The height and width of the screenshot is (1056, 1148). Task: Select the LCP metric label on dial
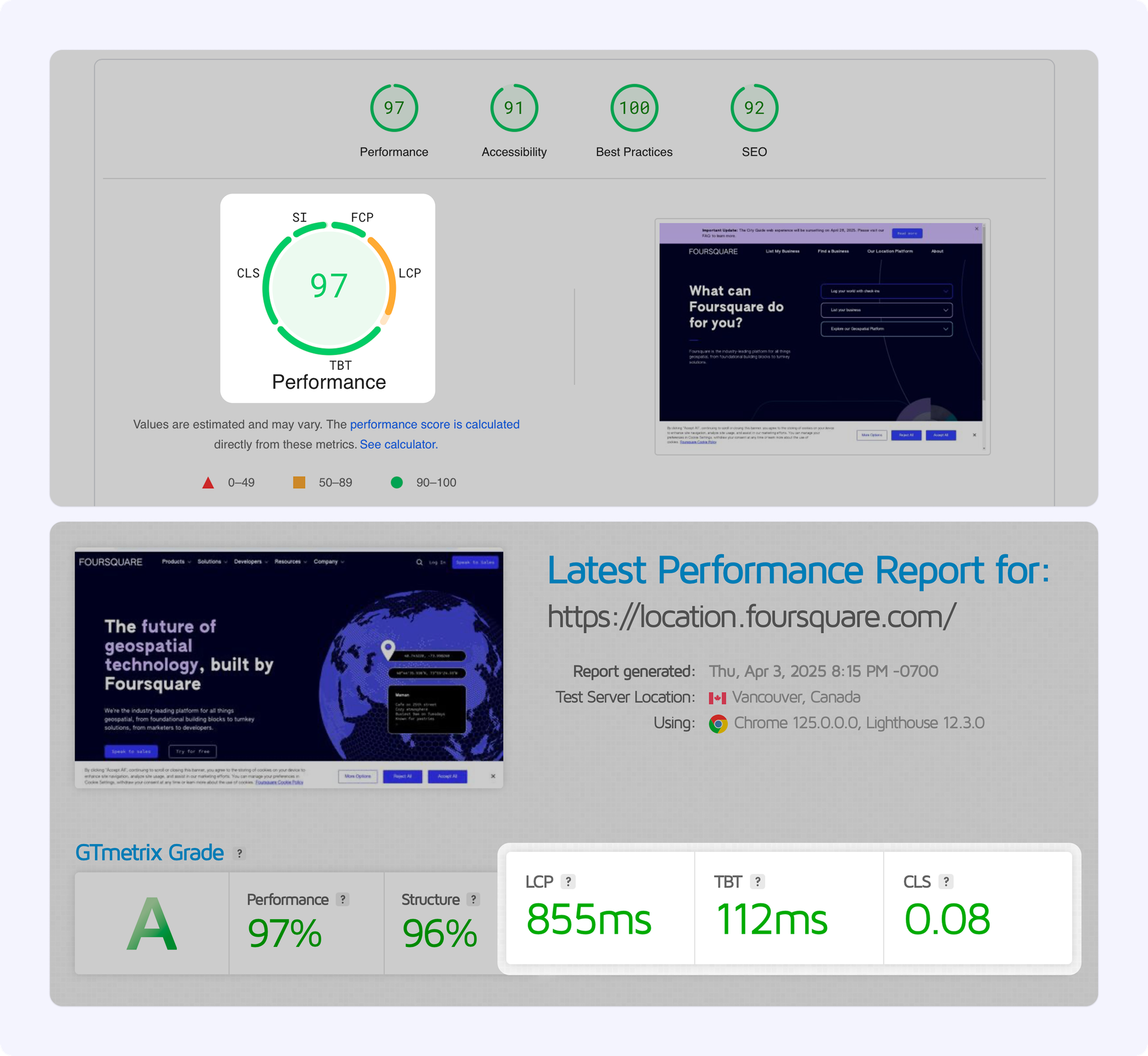coord(410,273)
